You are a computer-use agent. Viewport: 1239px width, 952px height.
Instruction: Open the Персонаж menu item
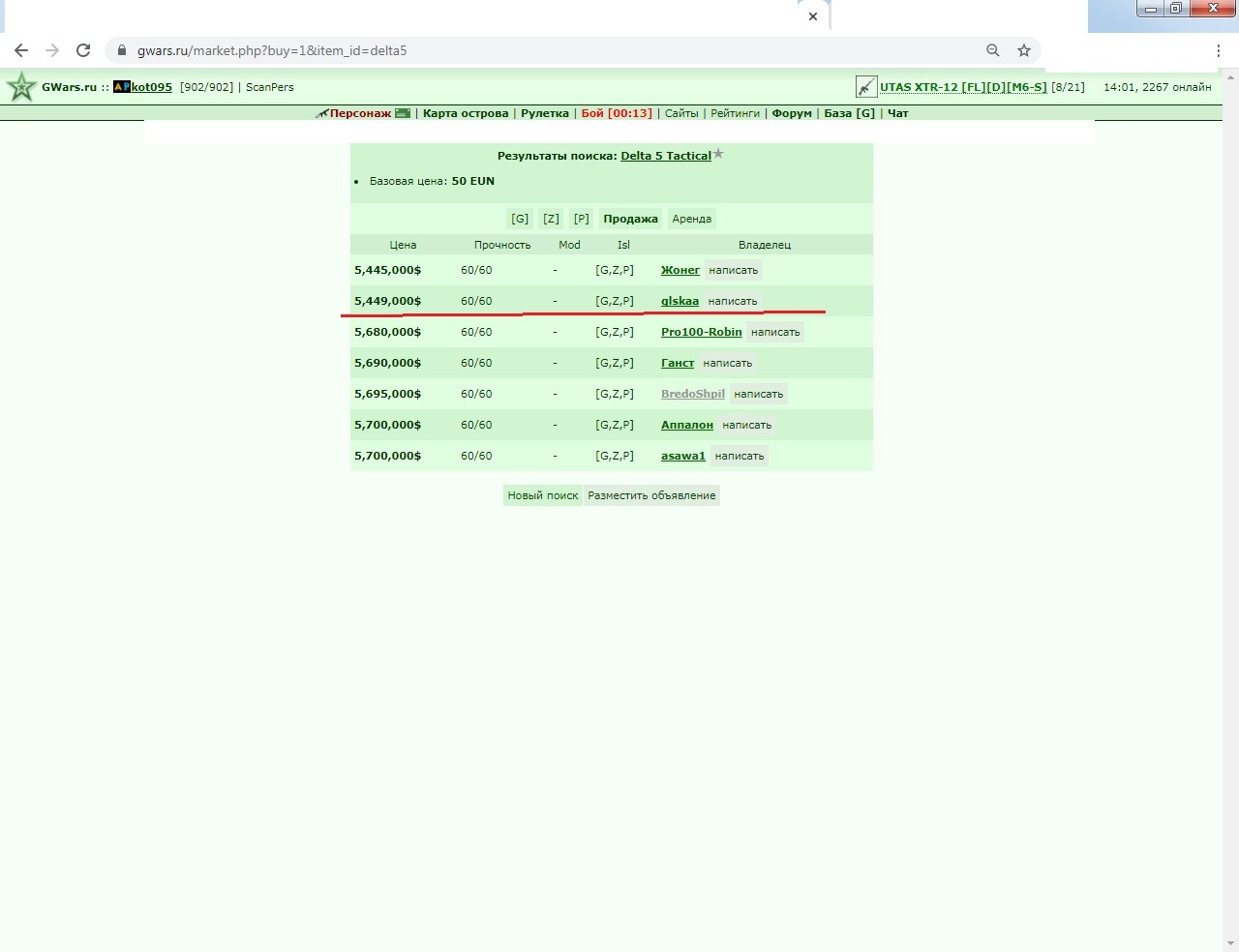coord(360,113)
